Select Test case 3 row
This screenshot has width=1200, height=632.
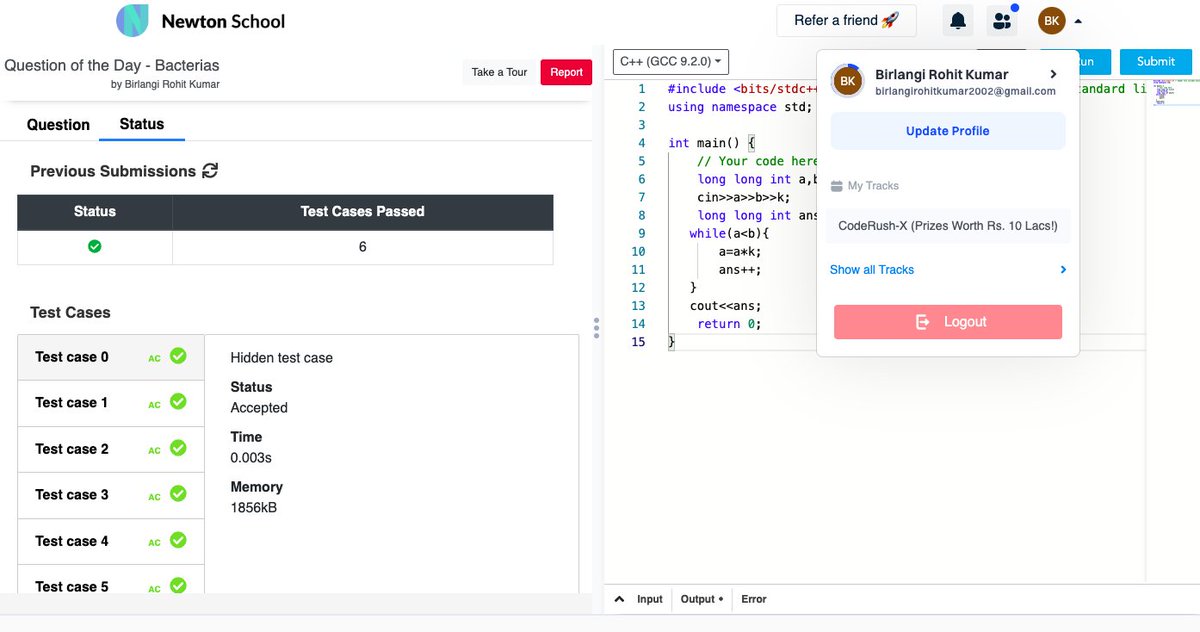[111, 495]
